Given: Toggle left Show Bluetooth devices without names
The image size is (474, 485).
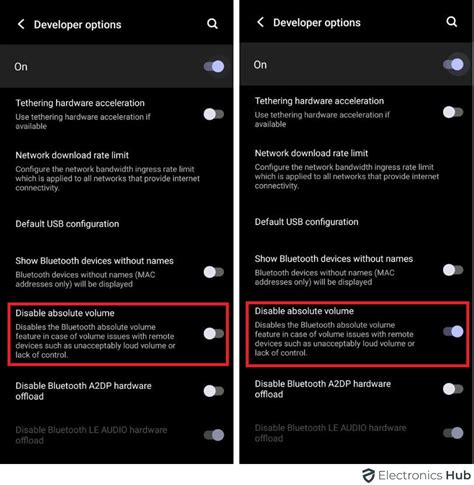Looking at the screenshot, I should coord(214,272).
